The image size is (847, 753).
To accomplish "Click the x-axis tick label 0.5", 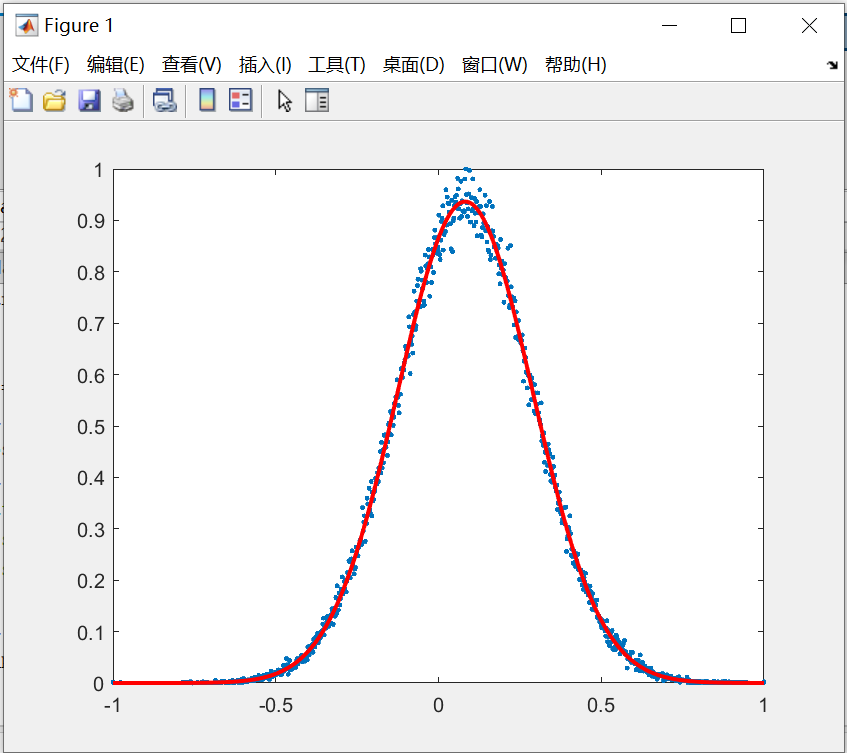I will [x=601, y=705].
